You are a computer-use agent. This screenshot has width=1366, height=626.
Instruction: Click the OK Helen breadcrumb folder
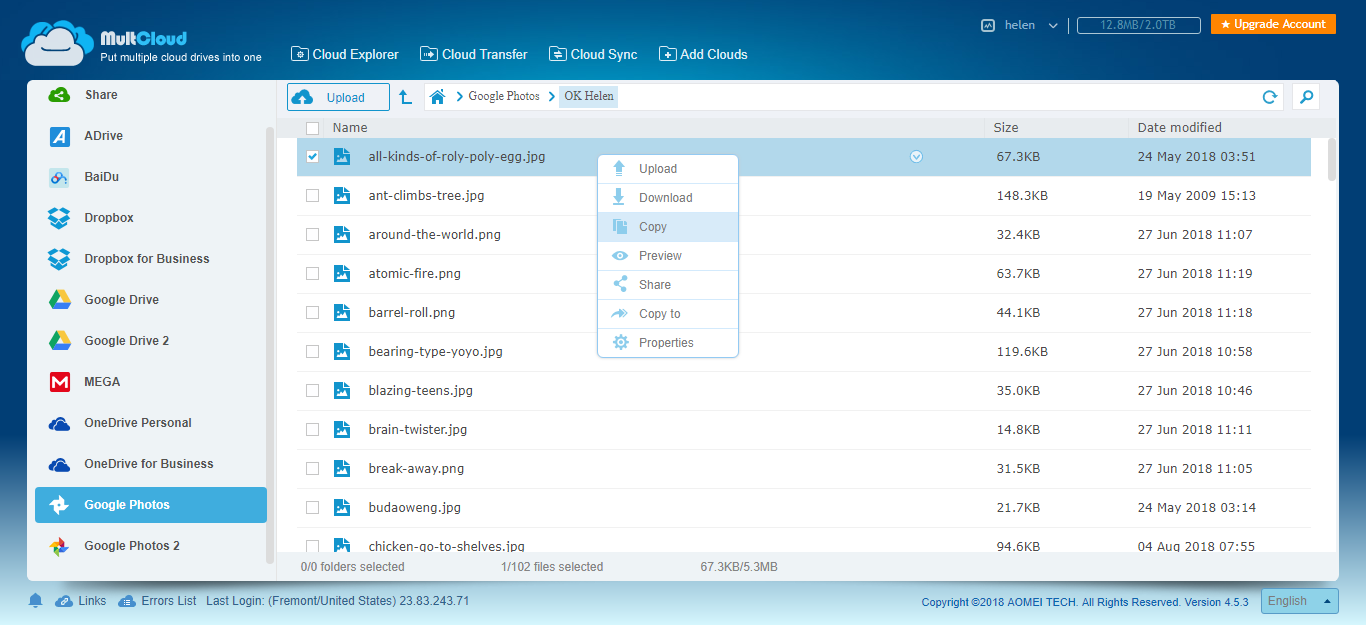(x=589, y=96)
